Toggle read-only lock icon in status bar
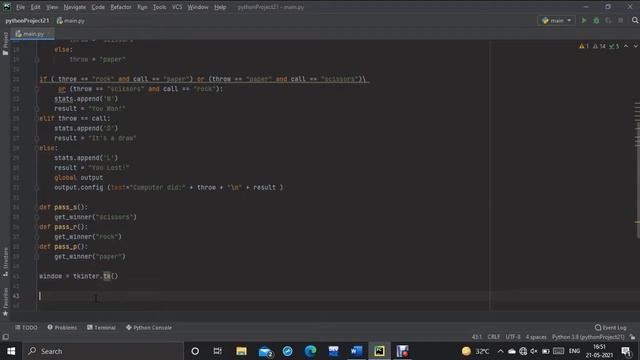 (x=632, y=337)
